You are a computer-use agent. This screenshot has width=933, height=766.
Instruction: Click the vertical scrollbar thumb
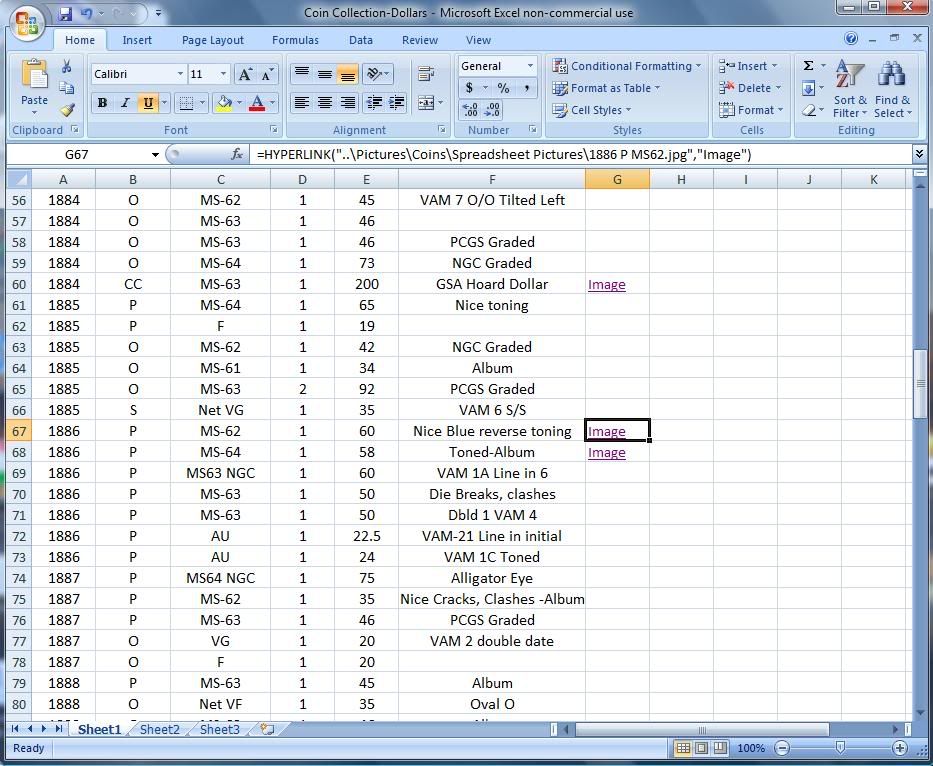[921, 384]
